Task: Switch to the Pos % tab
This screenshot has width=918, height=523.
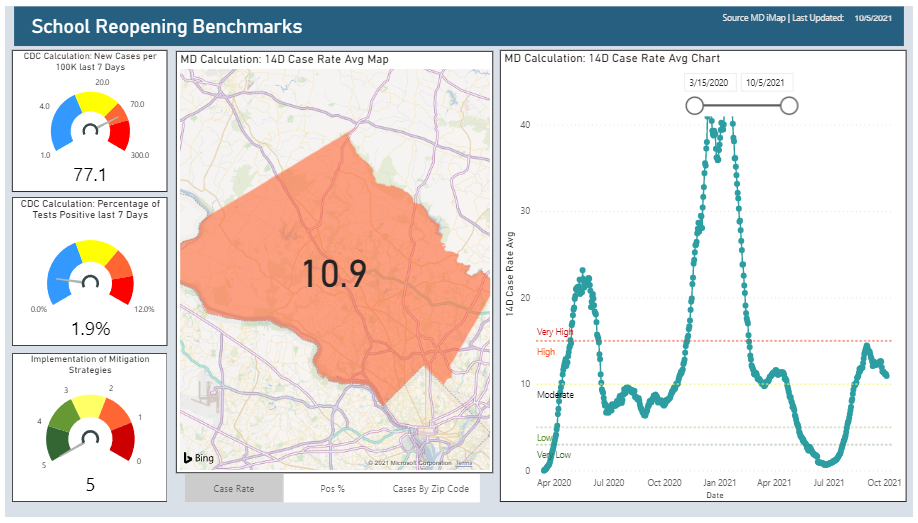Action: (332, 489)
